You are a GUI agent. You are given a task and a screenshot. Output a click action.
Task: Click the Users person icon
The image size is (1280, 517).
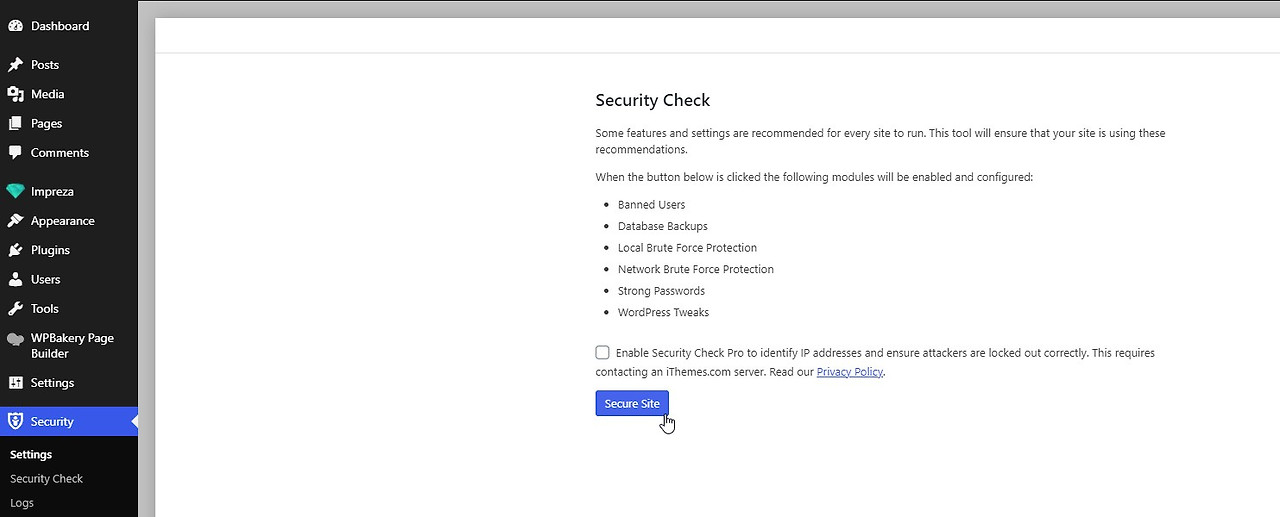15,280
